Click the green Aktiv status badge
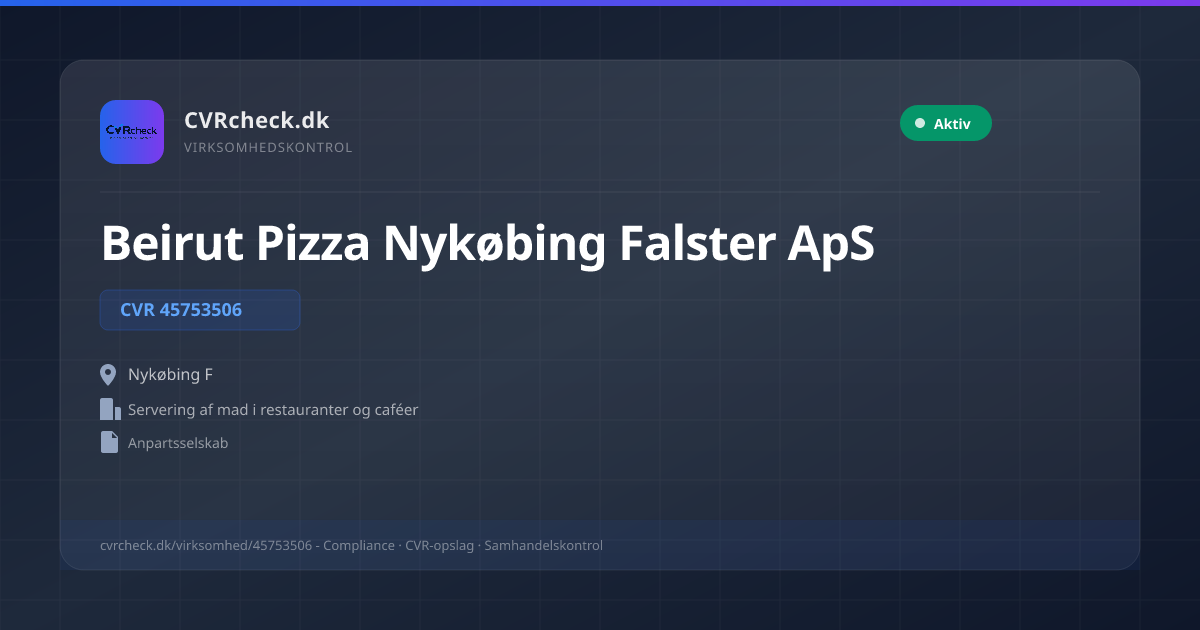This screenshot has height=630, width=1200. point(945,123)
